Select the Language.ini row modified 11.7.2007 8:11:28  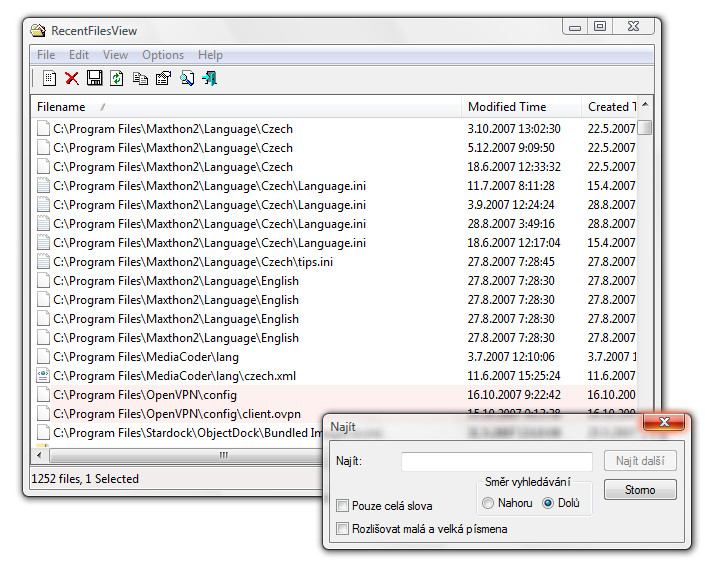[334, 186]
